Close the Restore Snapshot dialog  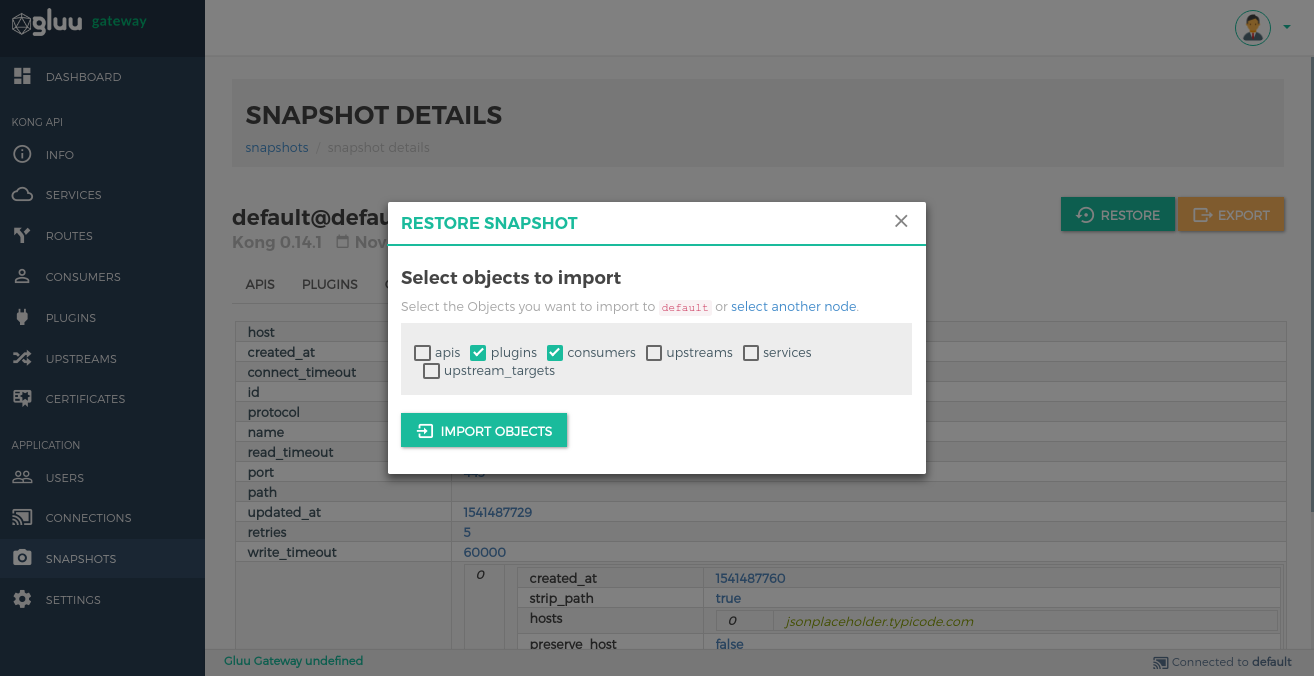pyautogui.click(x=901, y=221)
